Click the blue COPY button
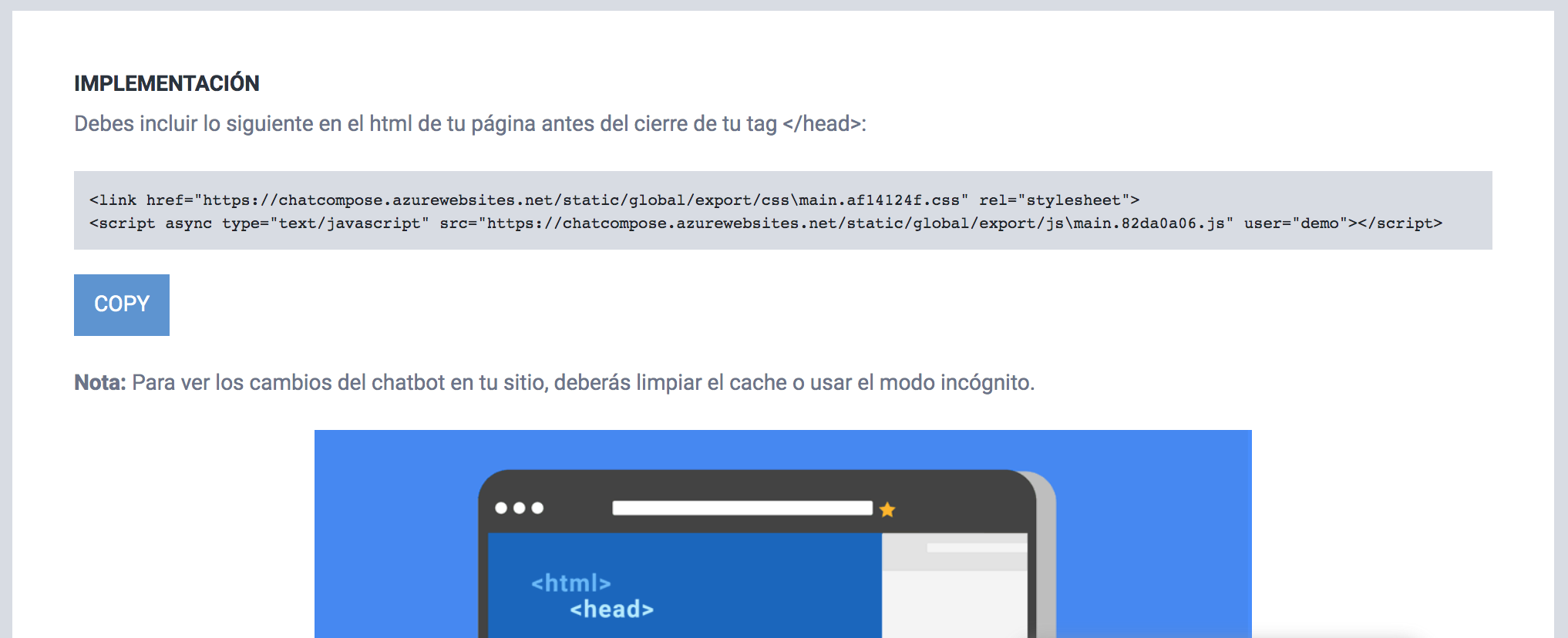 (x=122, y=305)
